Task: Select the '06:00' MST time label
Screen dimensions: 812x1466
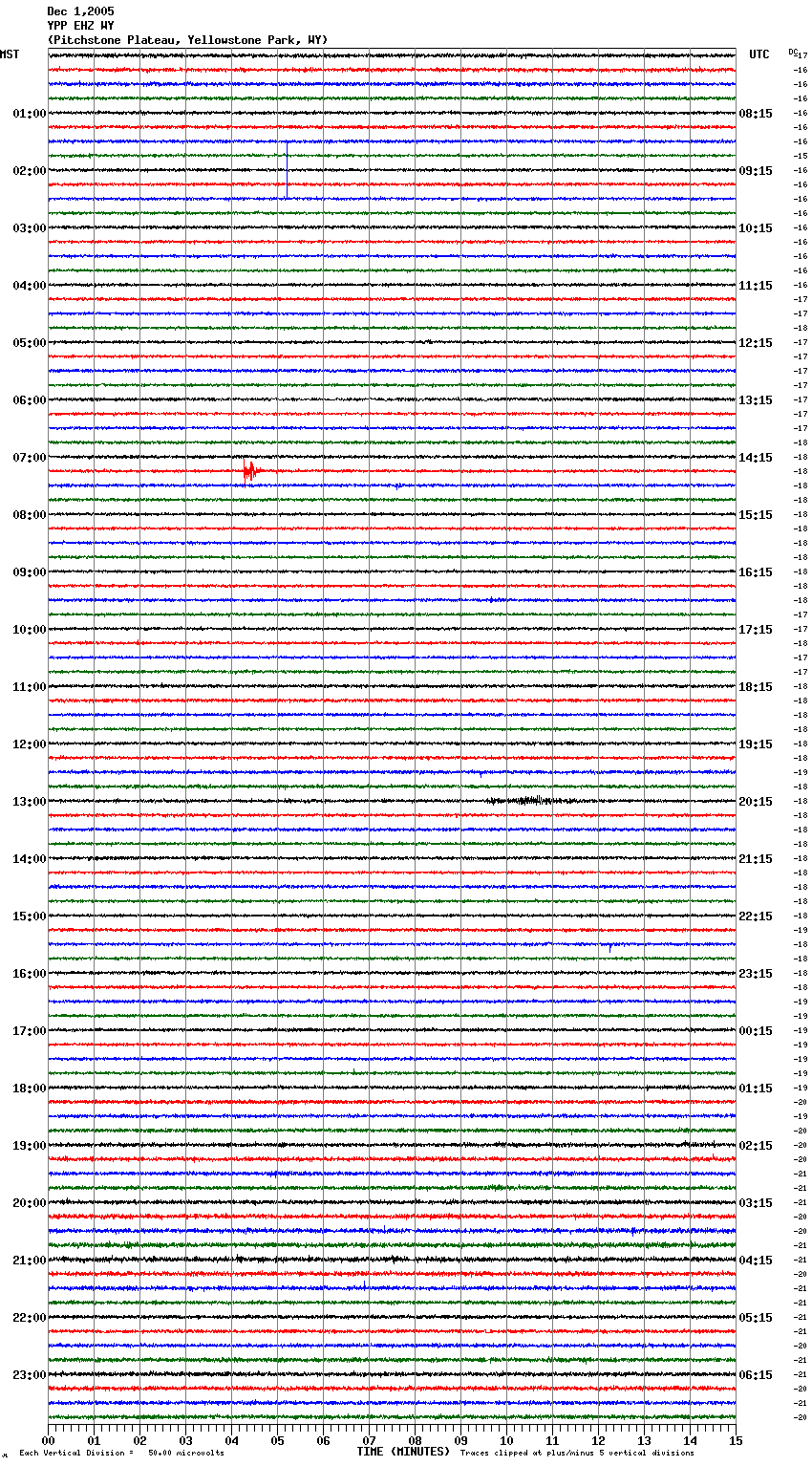Action: [x=30, y=400]
